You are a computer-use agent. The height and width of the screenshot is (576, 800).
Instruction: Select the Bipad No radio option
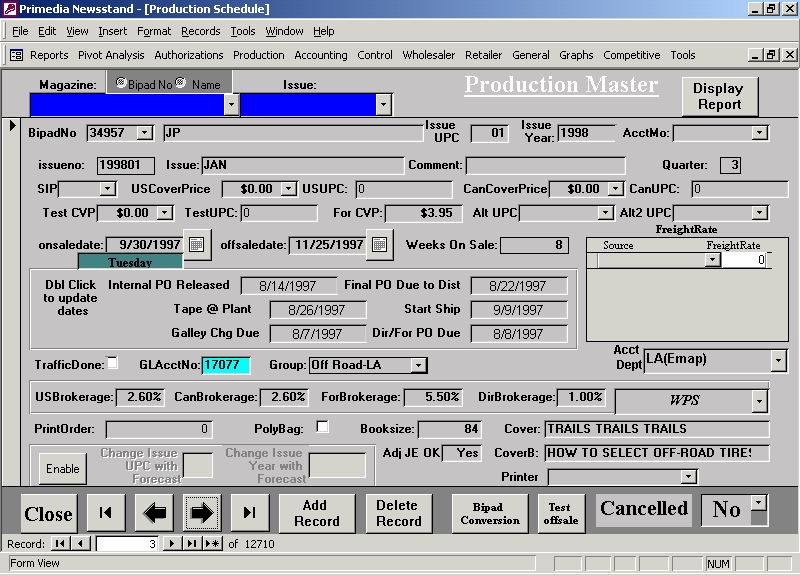[x=121, y=84]
